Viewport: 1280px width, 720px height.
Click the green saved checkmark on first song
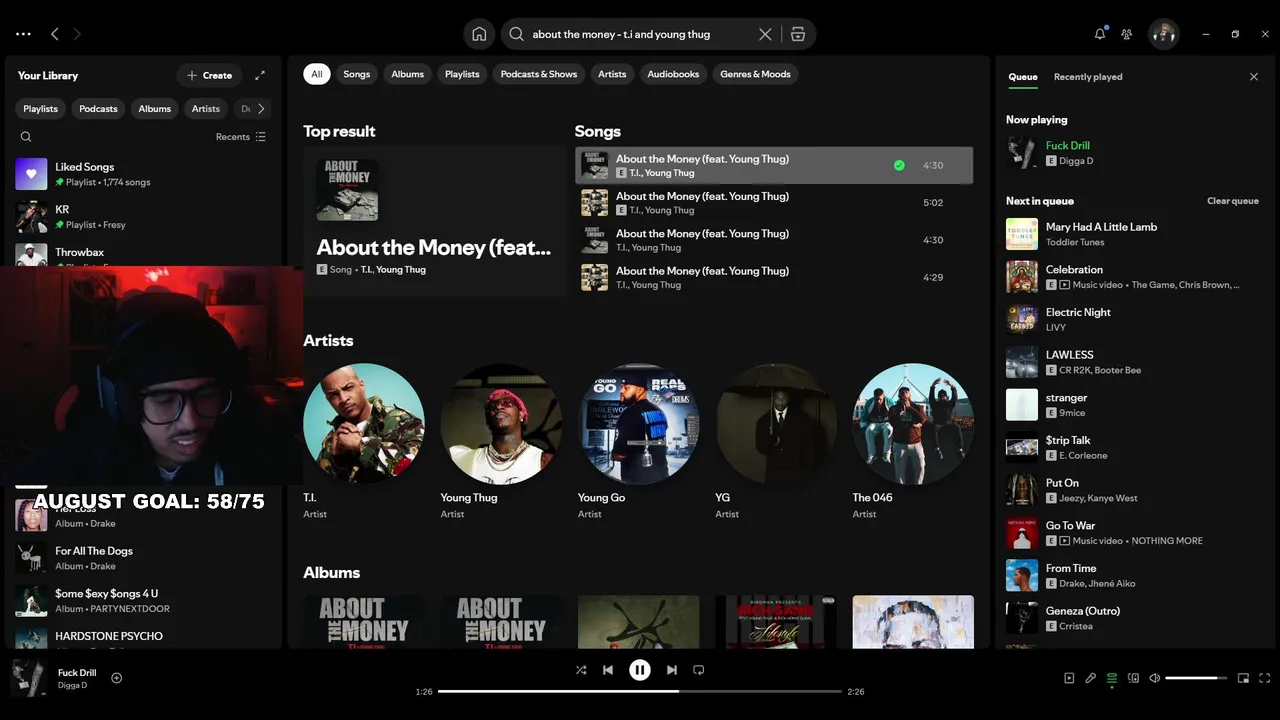click(x=899, y=165)
